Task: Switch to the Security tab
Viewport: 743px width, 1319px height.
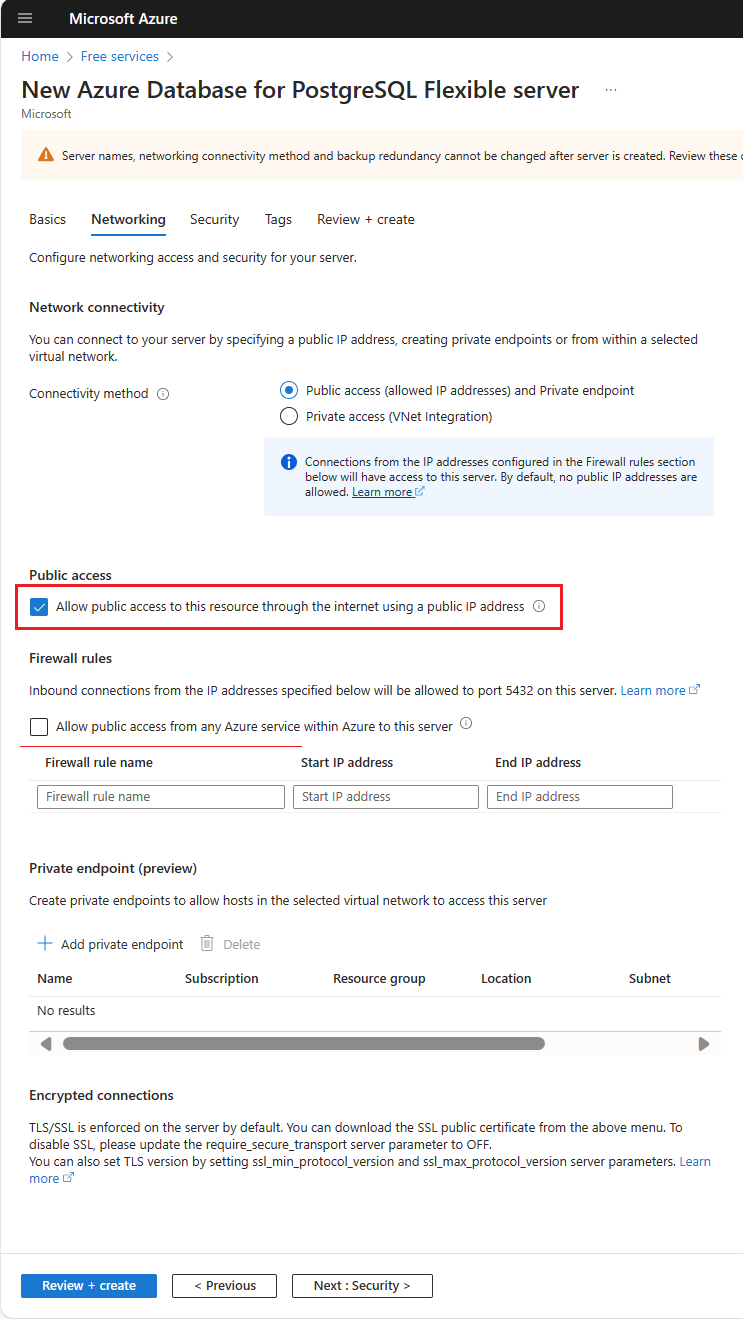Action: pyautogui.click(x=214, y=219)
